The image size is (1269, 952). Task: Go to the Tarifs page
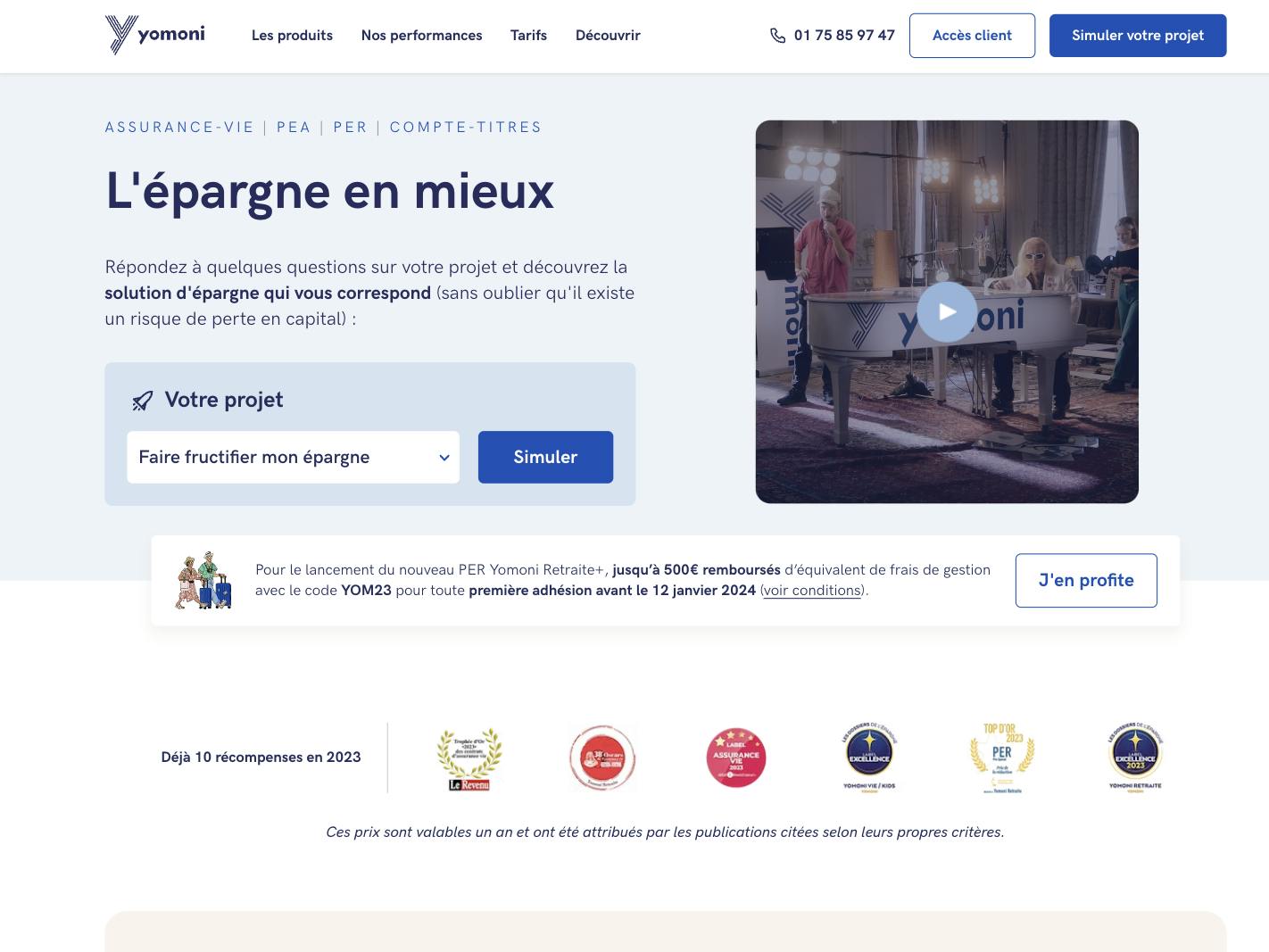(x=528, y=36)
